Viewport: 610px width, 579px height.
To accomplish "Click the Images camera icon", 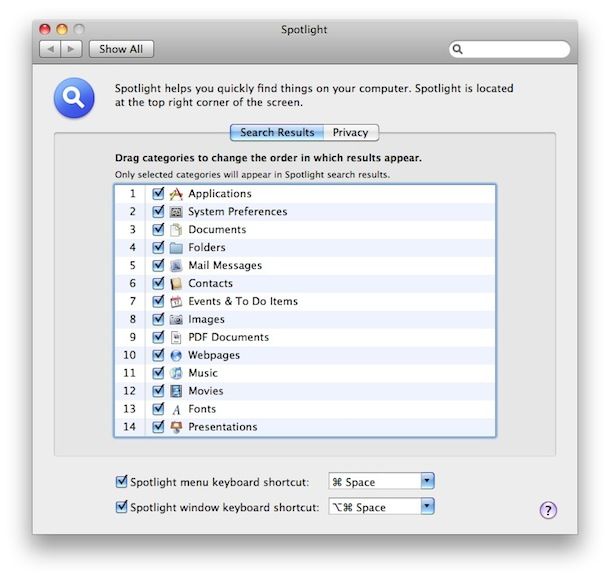I will 176,319.
